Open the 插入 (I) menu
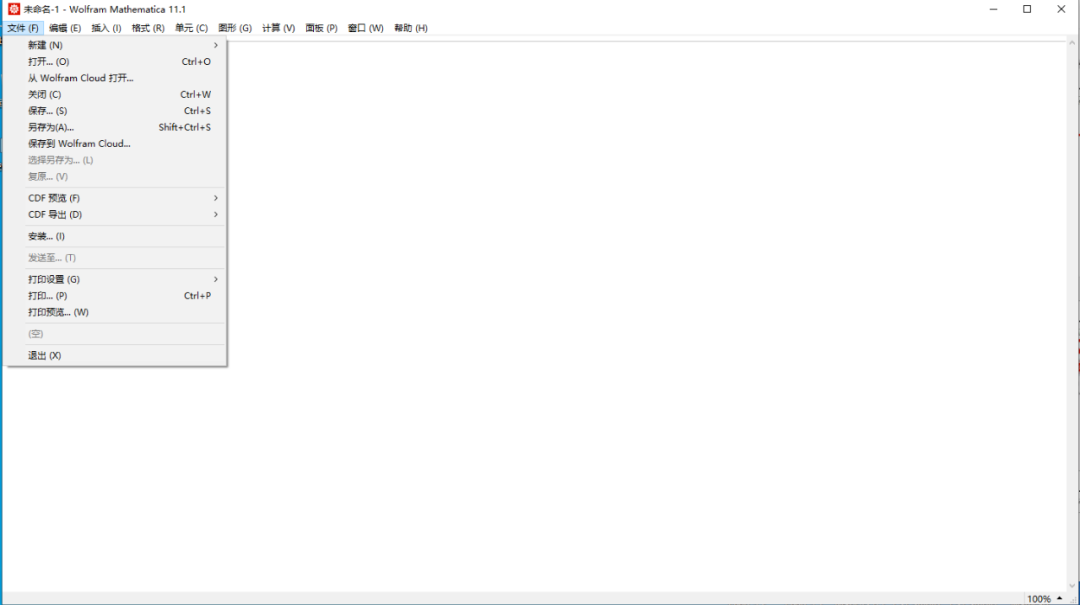The image size is (1080, 605). click(106, 28)
